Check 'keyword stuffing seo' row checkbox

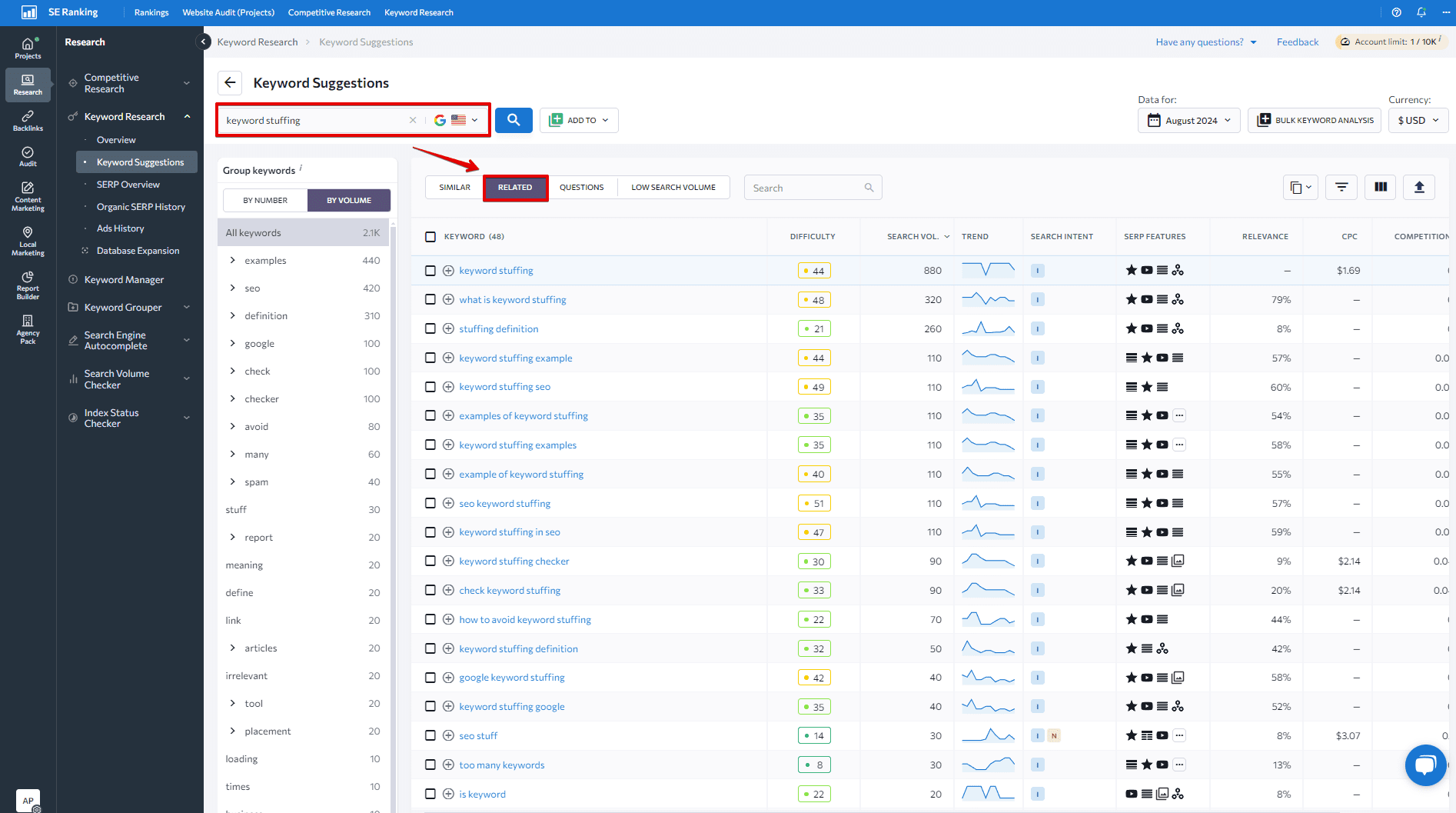[x=430, y=387]
